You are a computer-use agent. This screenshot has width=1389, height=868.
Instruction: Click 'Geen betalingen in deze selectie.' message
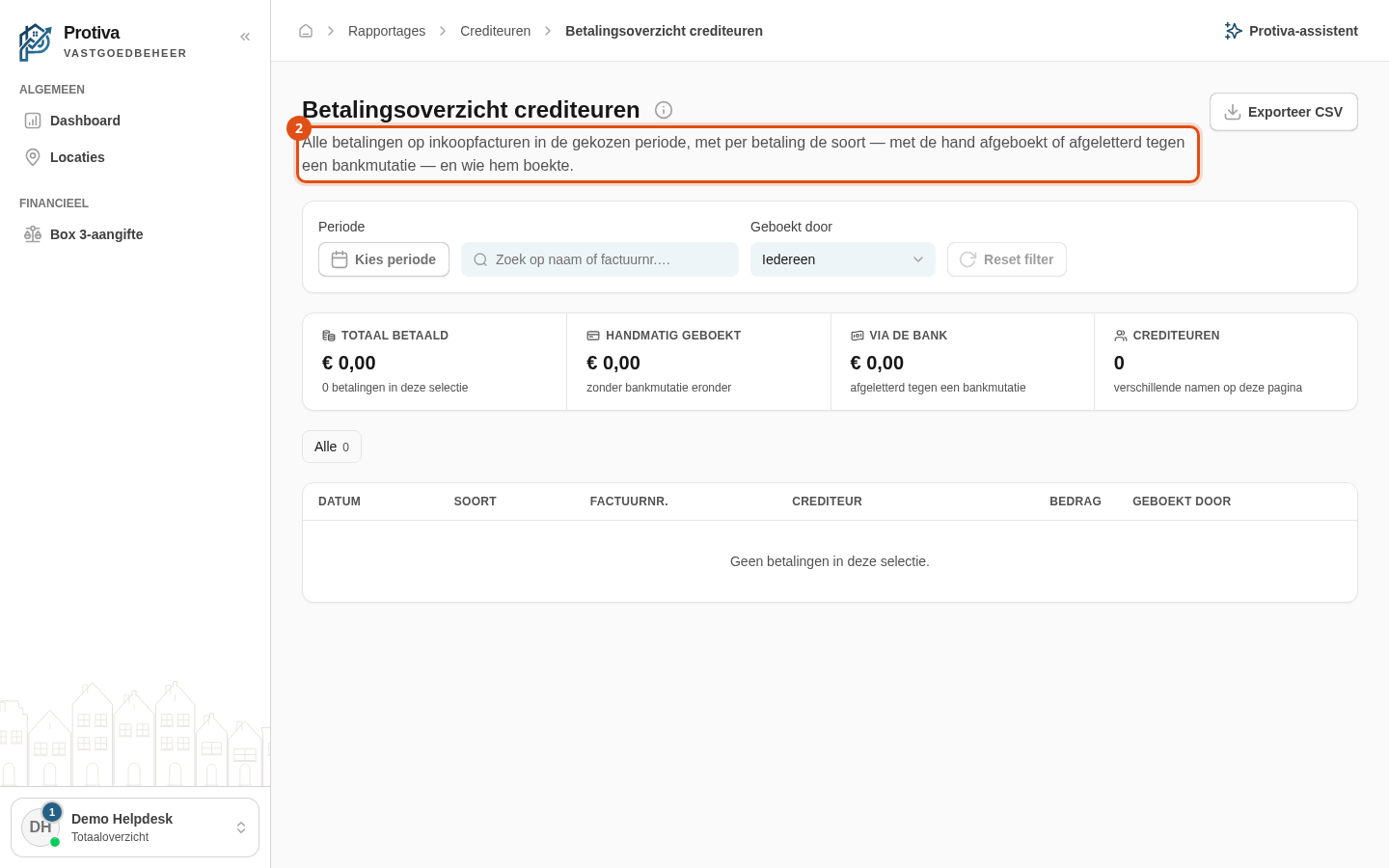pos(830,561)
